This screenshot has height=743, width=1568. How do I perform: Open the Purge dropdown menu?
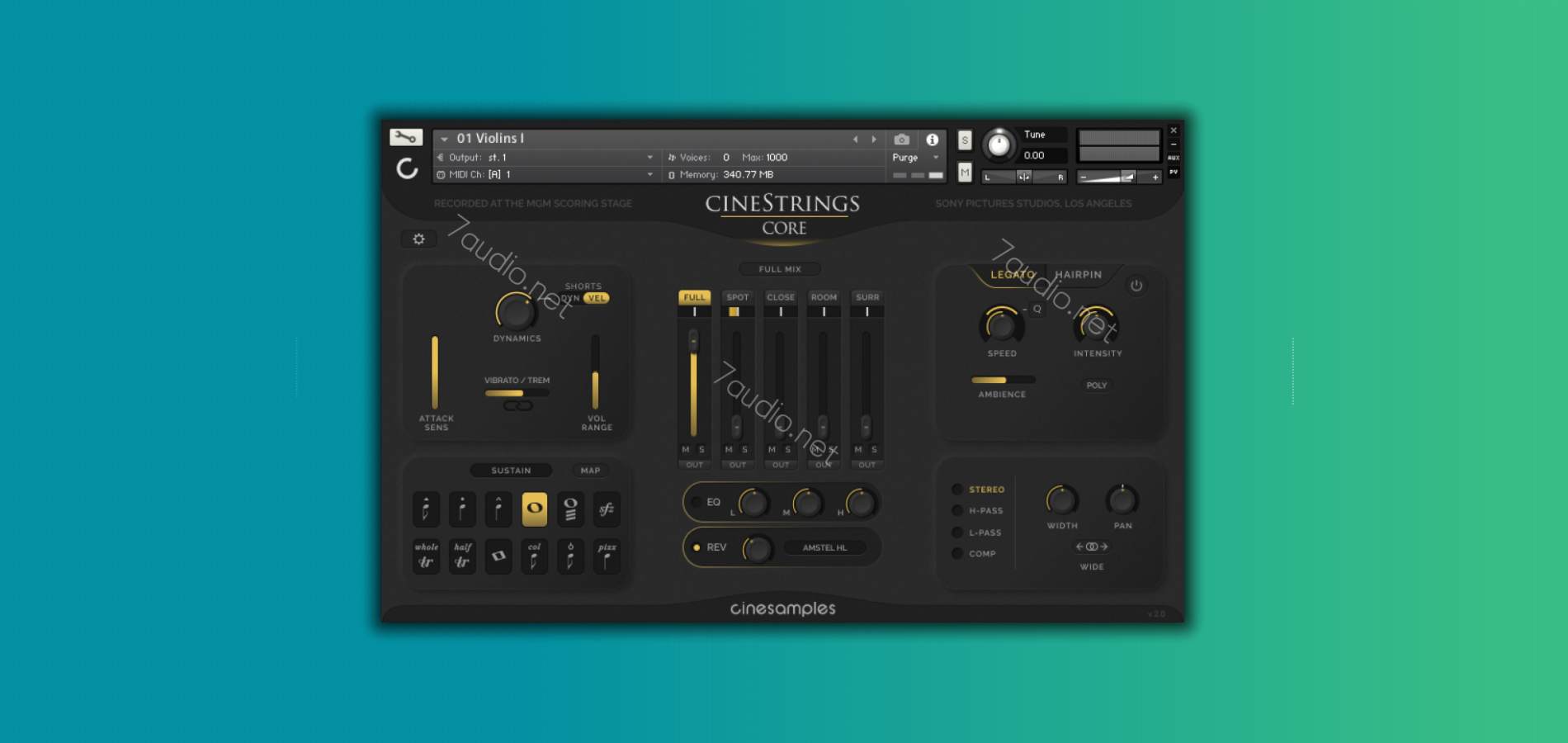tap(915, 158)
